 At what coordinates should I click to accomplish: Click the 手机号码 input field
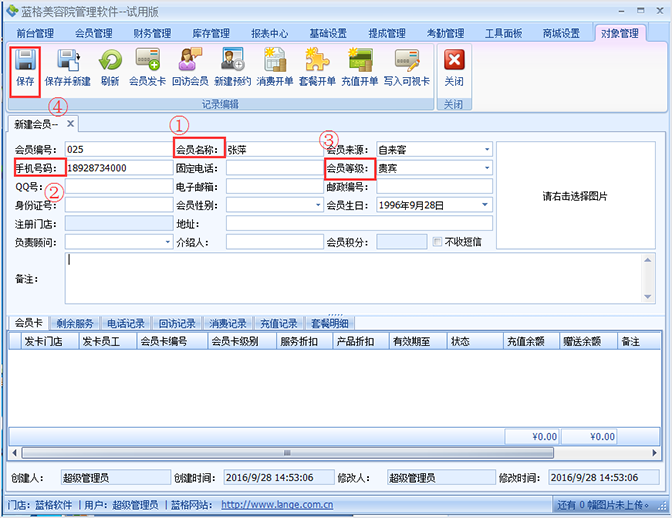pos(119,168)
